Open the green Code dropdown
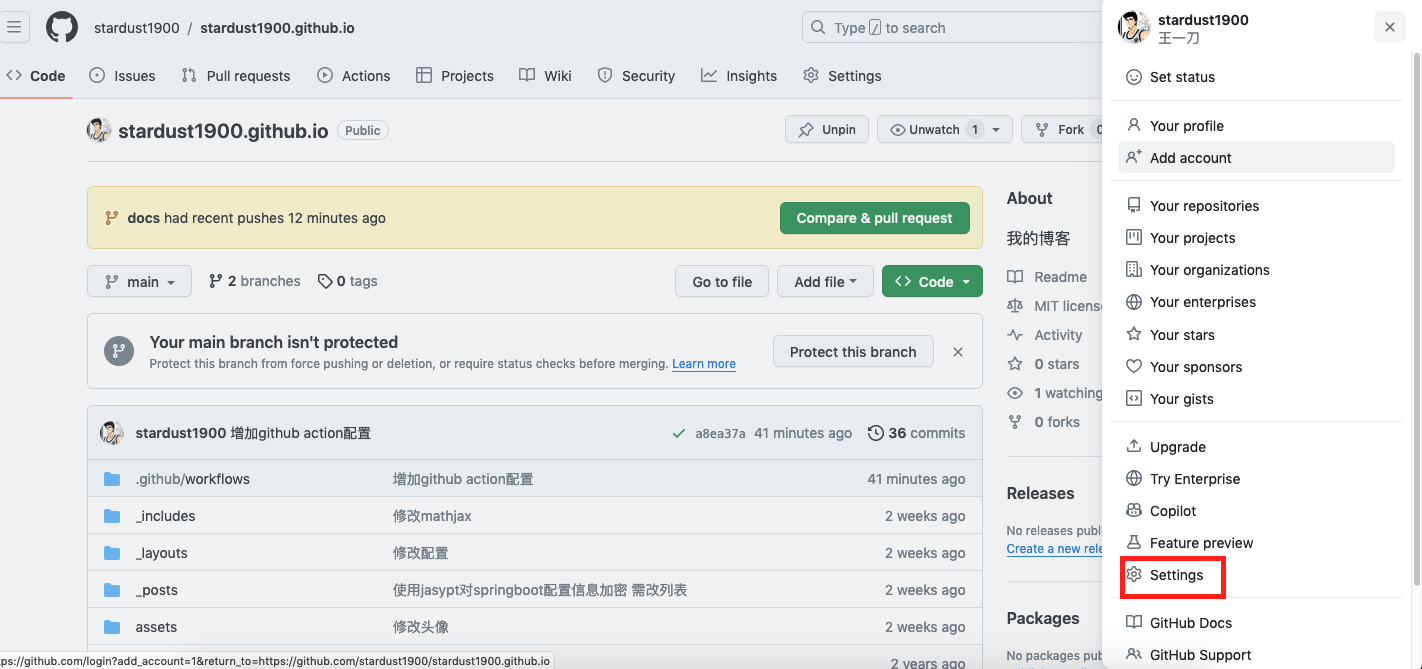Image resolution: width=1422 pixels, height=669 pixels. [x=932, y=281]
